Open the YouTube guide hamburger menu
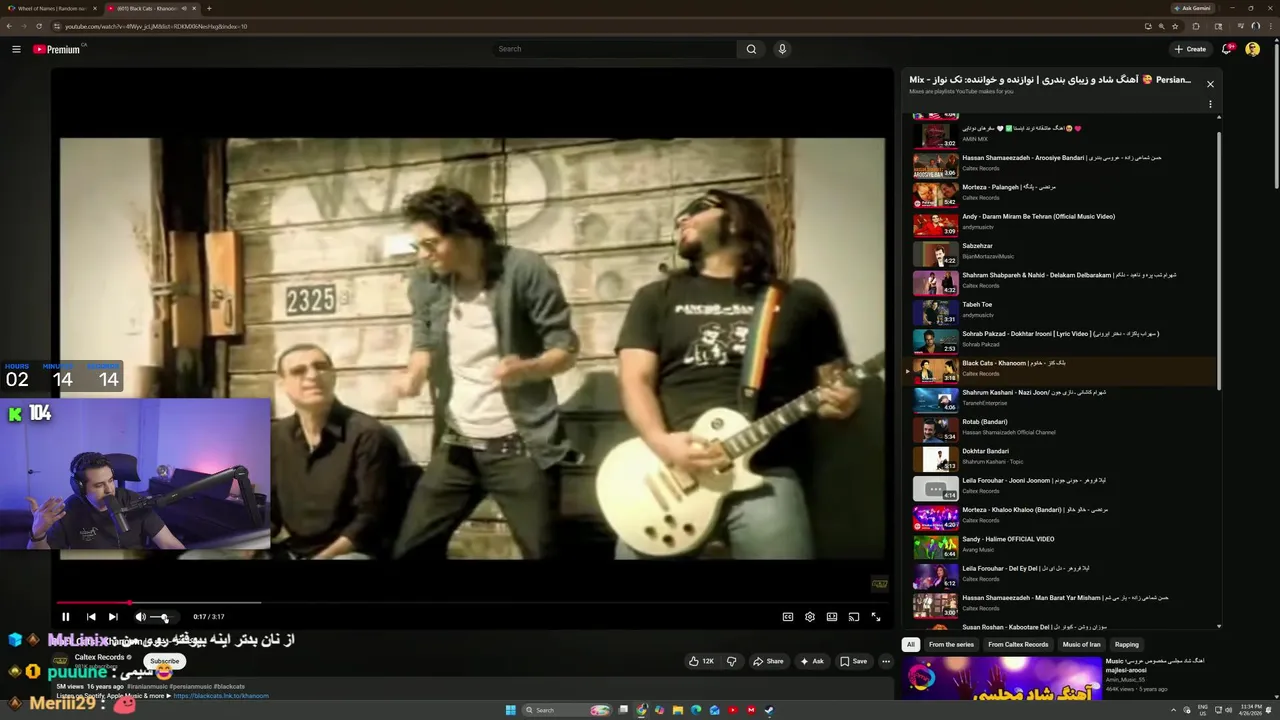This screenshot has width=1280, height=720. [16, 49]
